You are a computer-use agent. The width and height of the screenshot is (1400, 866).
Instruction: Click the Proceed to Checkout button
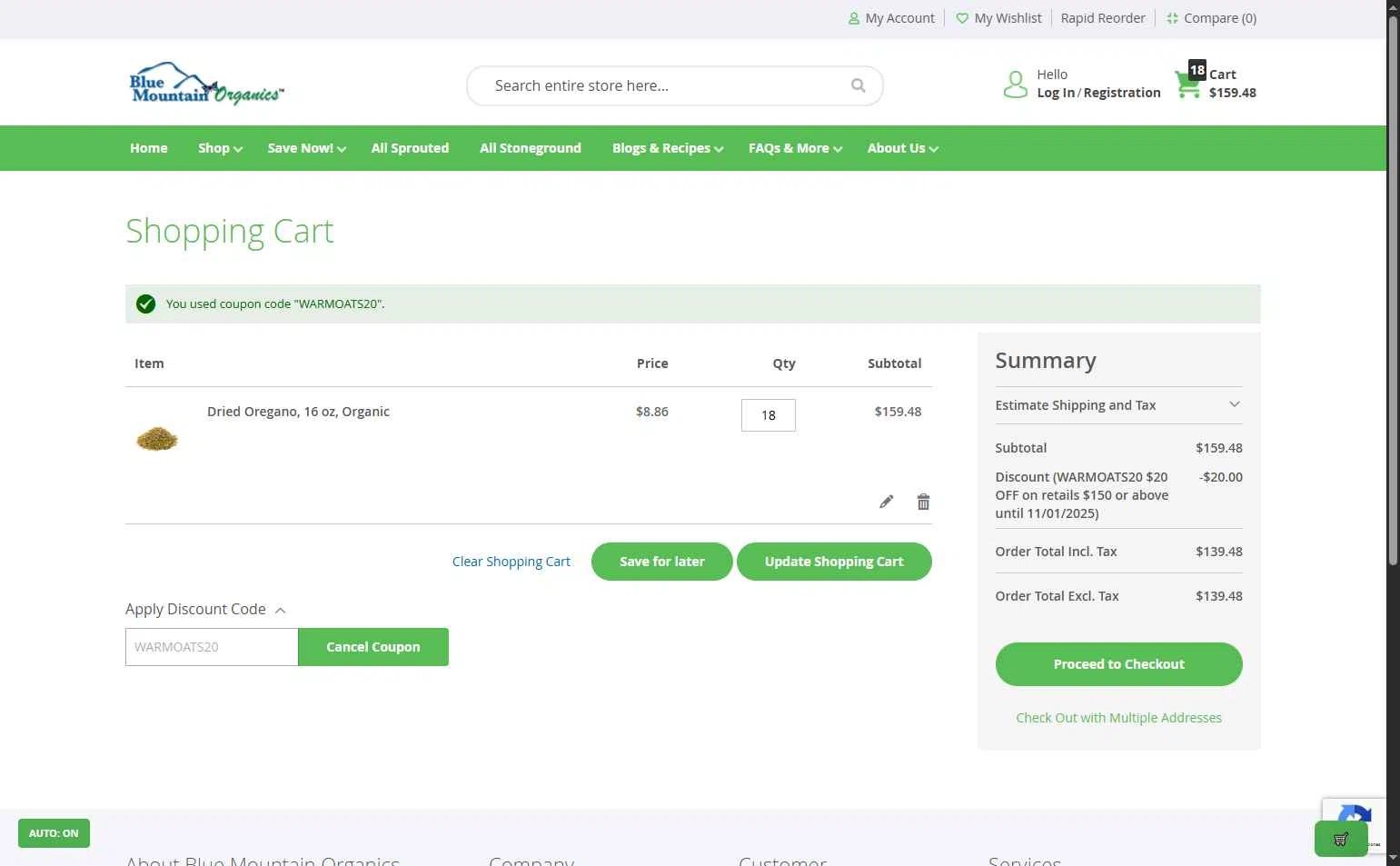point(1118,664)
